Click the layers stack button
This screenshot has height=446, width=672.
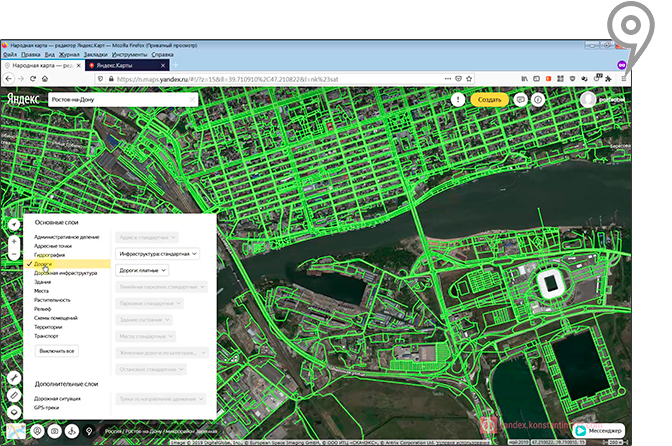point(14,412)
